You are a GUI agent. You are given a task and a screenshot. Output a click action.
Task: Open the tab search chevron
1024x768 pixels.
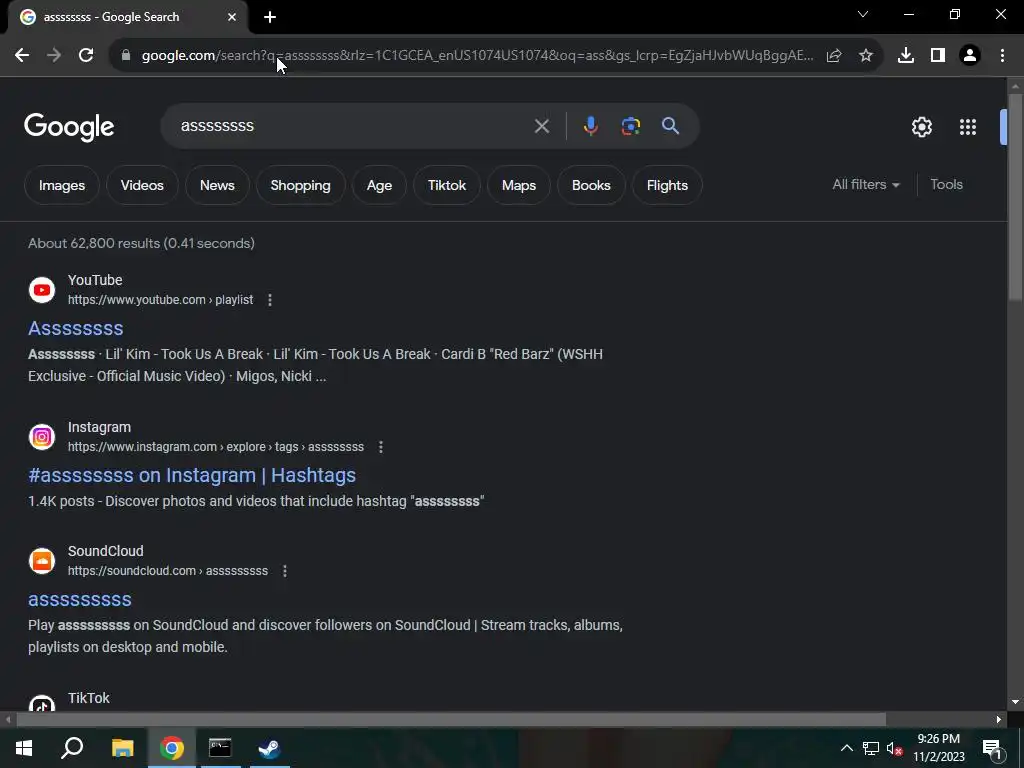click(x=863, y=14)
